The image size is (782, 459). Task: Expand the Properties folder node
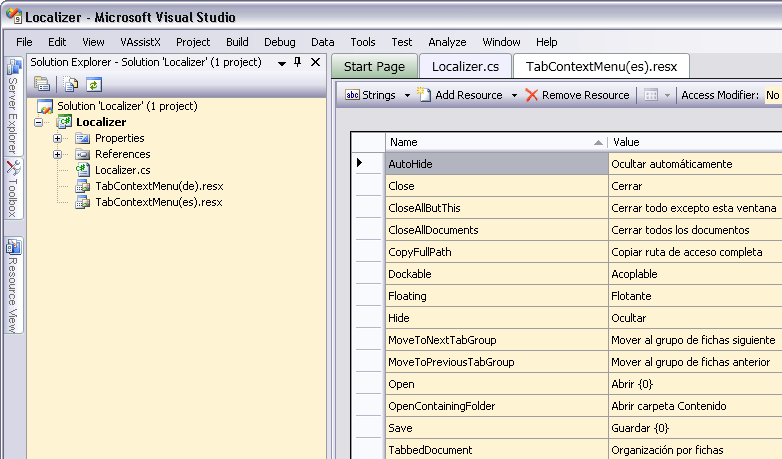coord(58,138)
